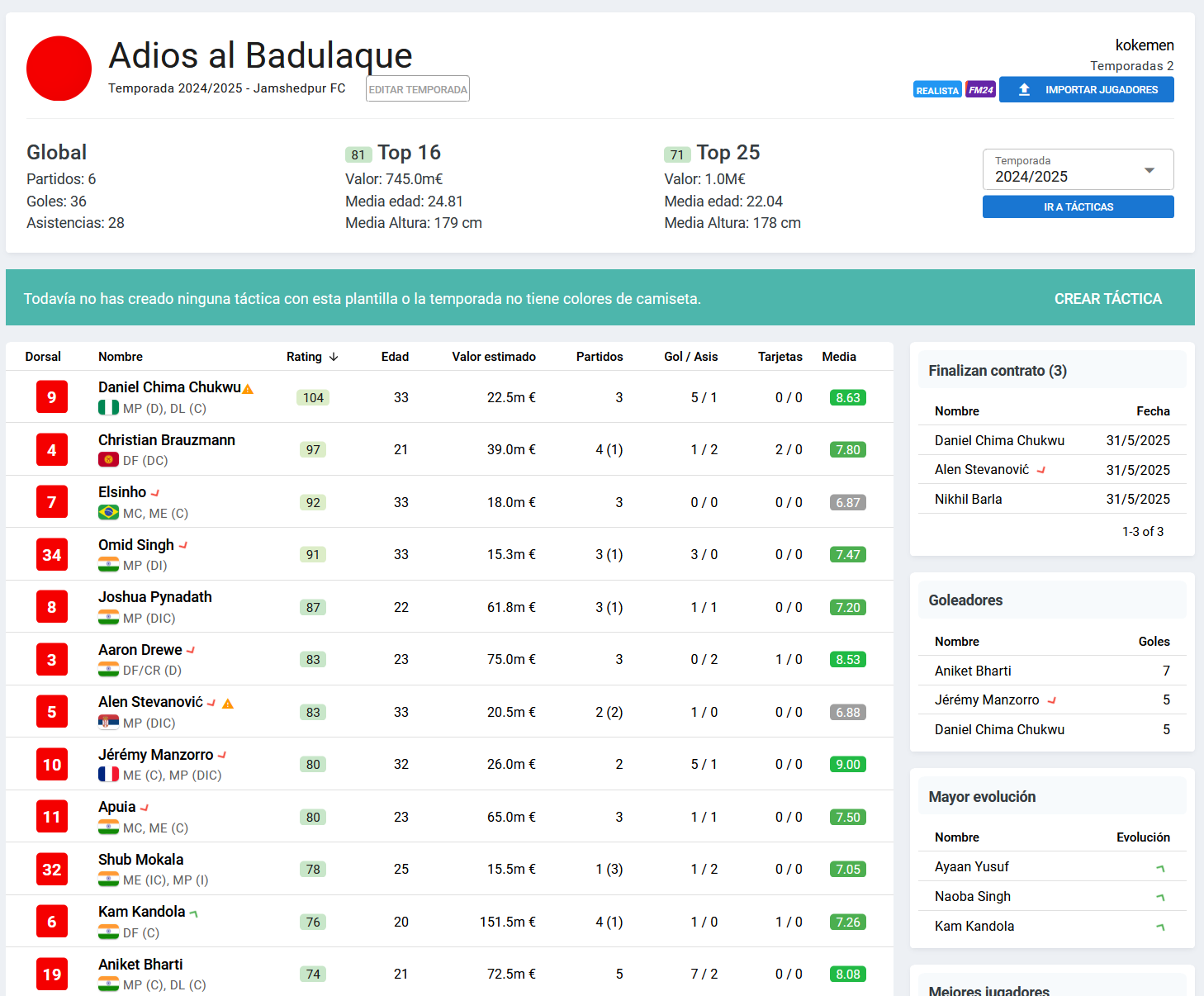Click value 151.5m € for Kam Kandola
Screen dimensions: 1204x996
(x=508, y=922)
